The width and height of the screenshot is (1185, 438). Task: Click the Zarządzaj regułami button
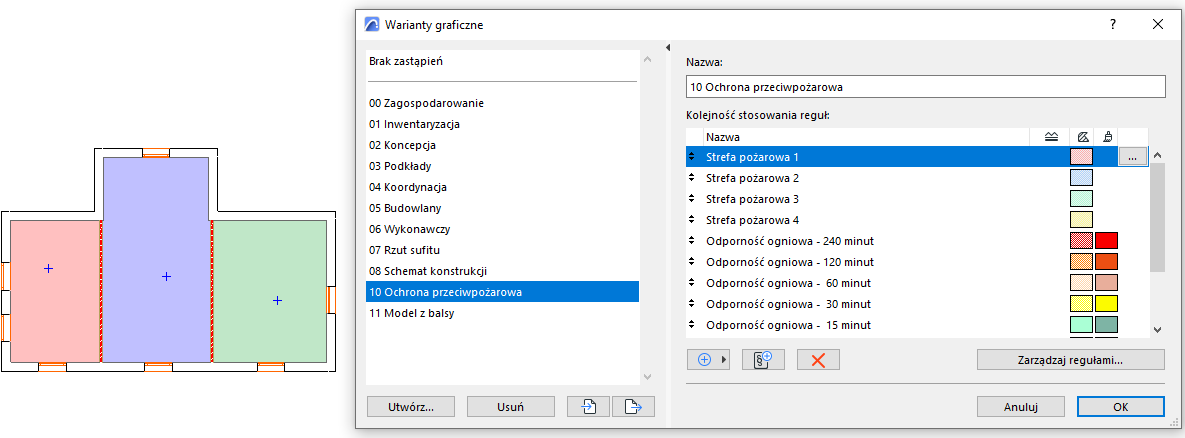click(x=1071, y=360)
